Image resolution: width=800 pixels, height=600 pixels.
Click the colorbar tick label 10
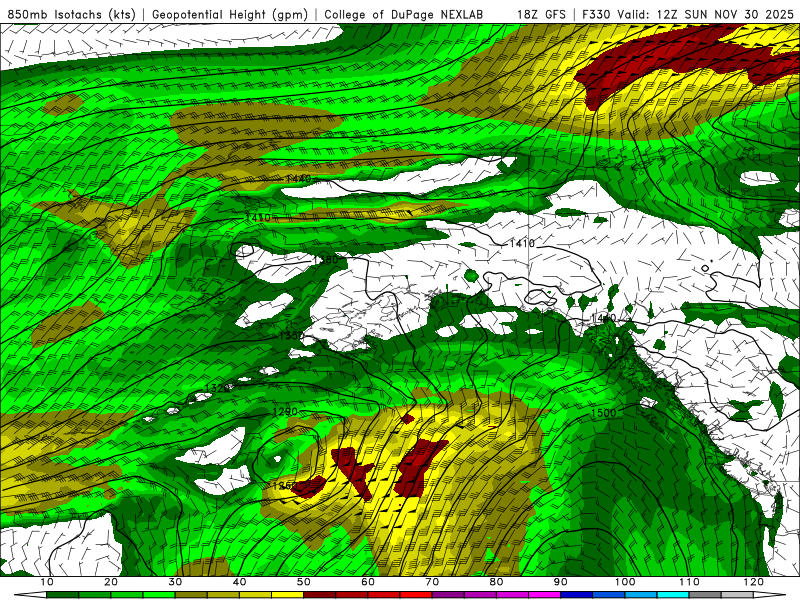pyautogui.click(x=46, y=582)
